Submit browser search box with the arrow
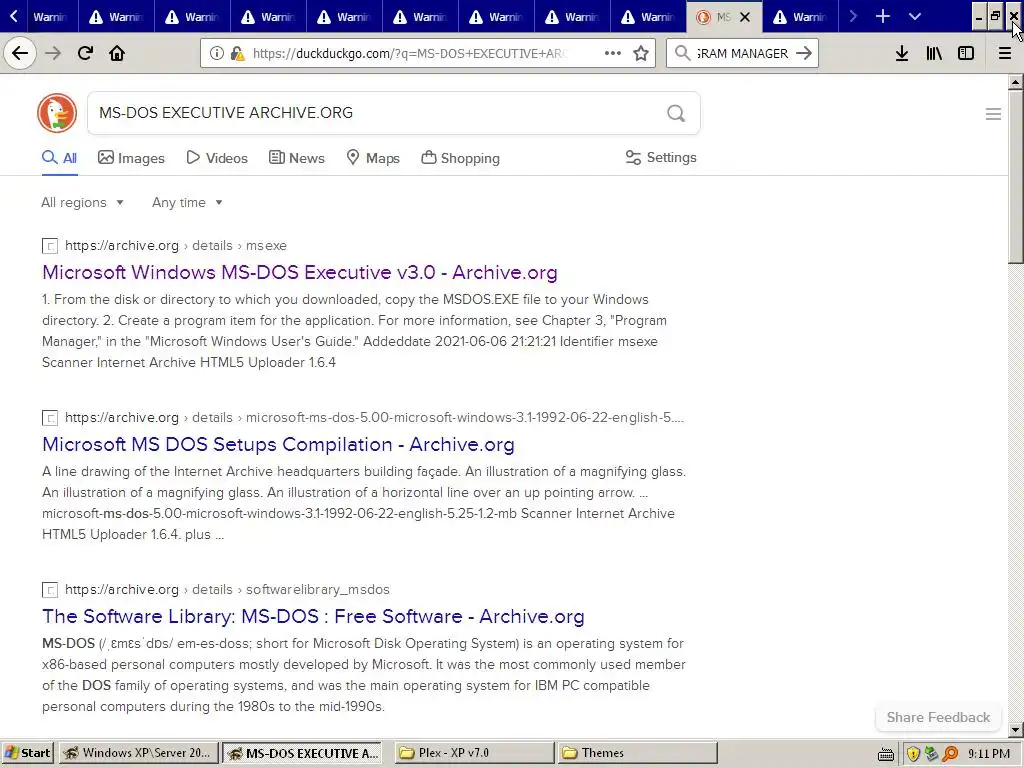The width and height of the screenshot is (1024, 768). coord(804,53)
